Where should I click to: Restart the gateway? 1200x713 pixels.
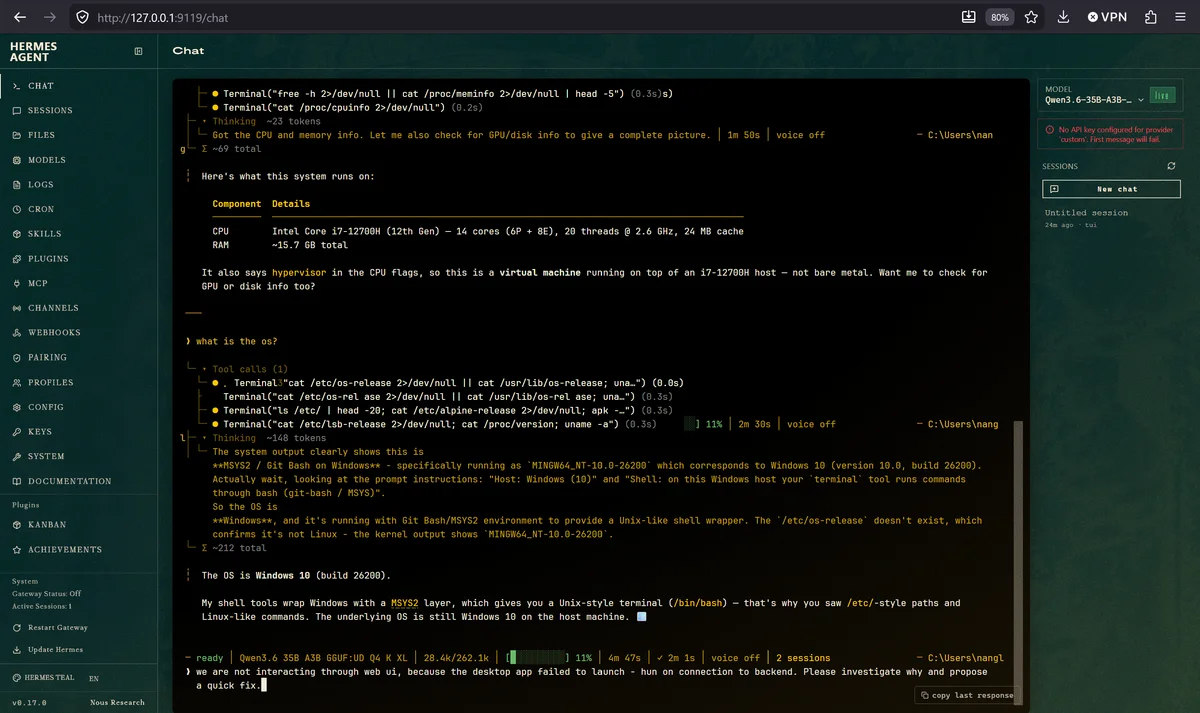tap(51, 627)
